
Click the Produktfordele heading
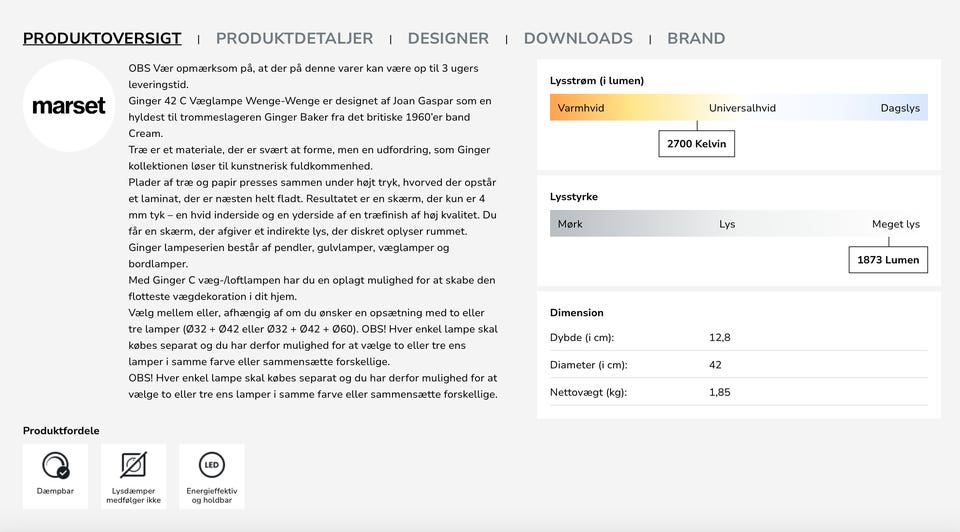coord(61,431)
